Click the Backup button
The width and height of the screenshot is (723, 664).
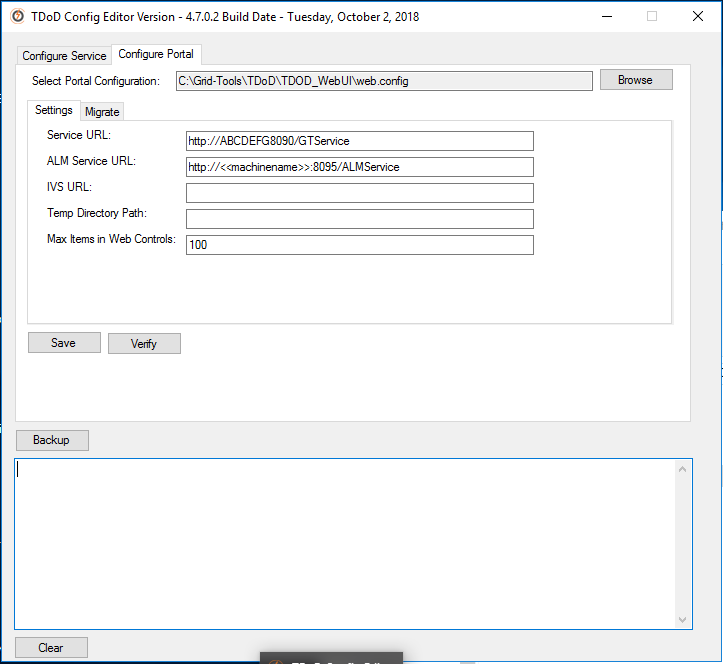click(52, 440)
